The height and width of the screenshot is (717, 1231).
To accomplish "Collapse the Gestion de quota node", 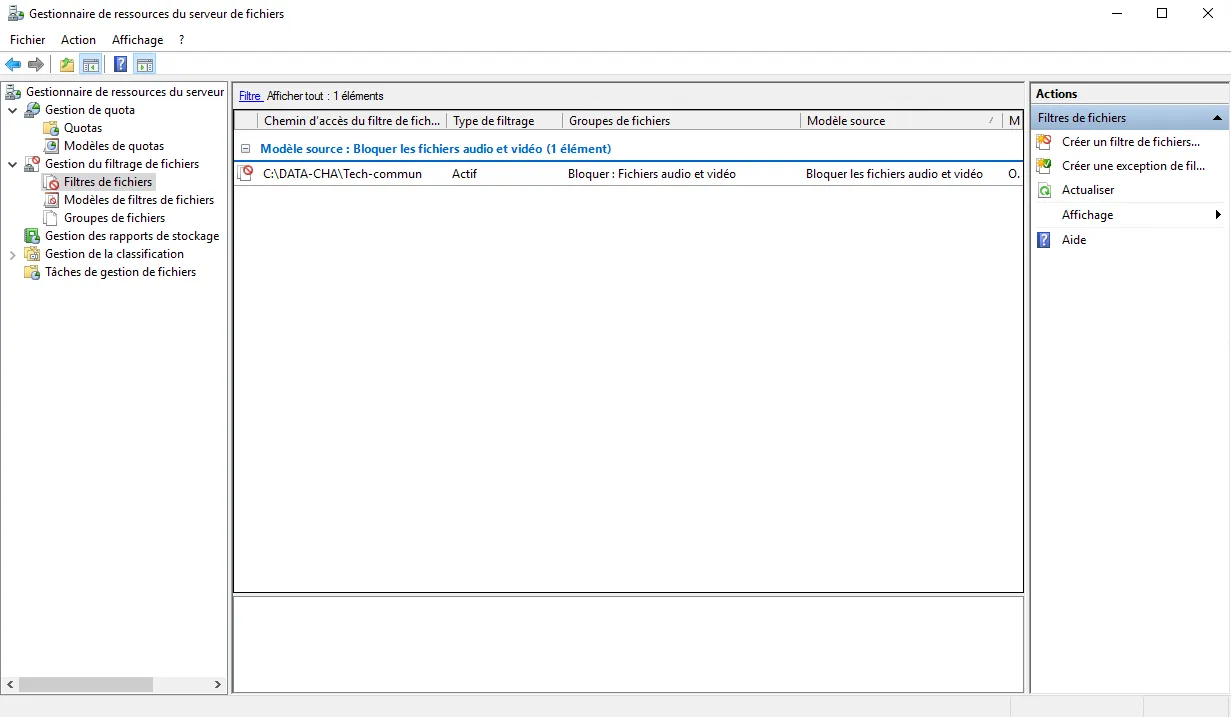I will [13, 110].
